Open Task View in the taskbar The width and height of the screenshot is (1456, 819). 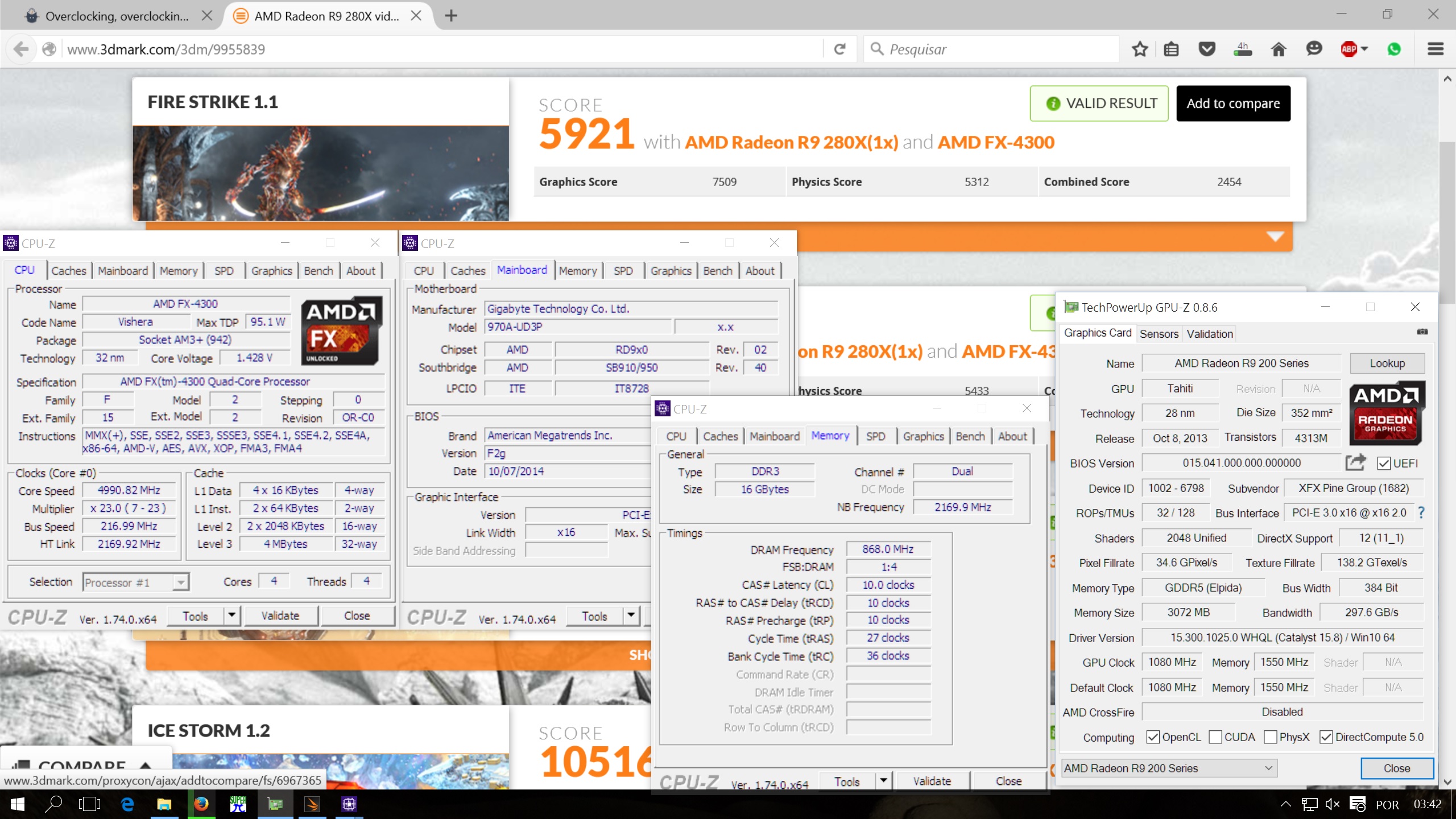[x=89, y=804]
